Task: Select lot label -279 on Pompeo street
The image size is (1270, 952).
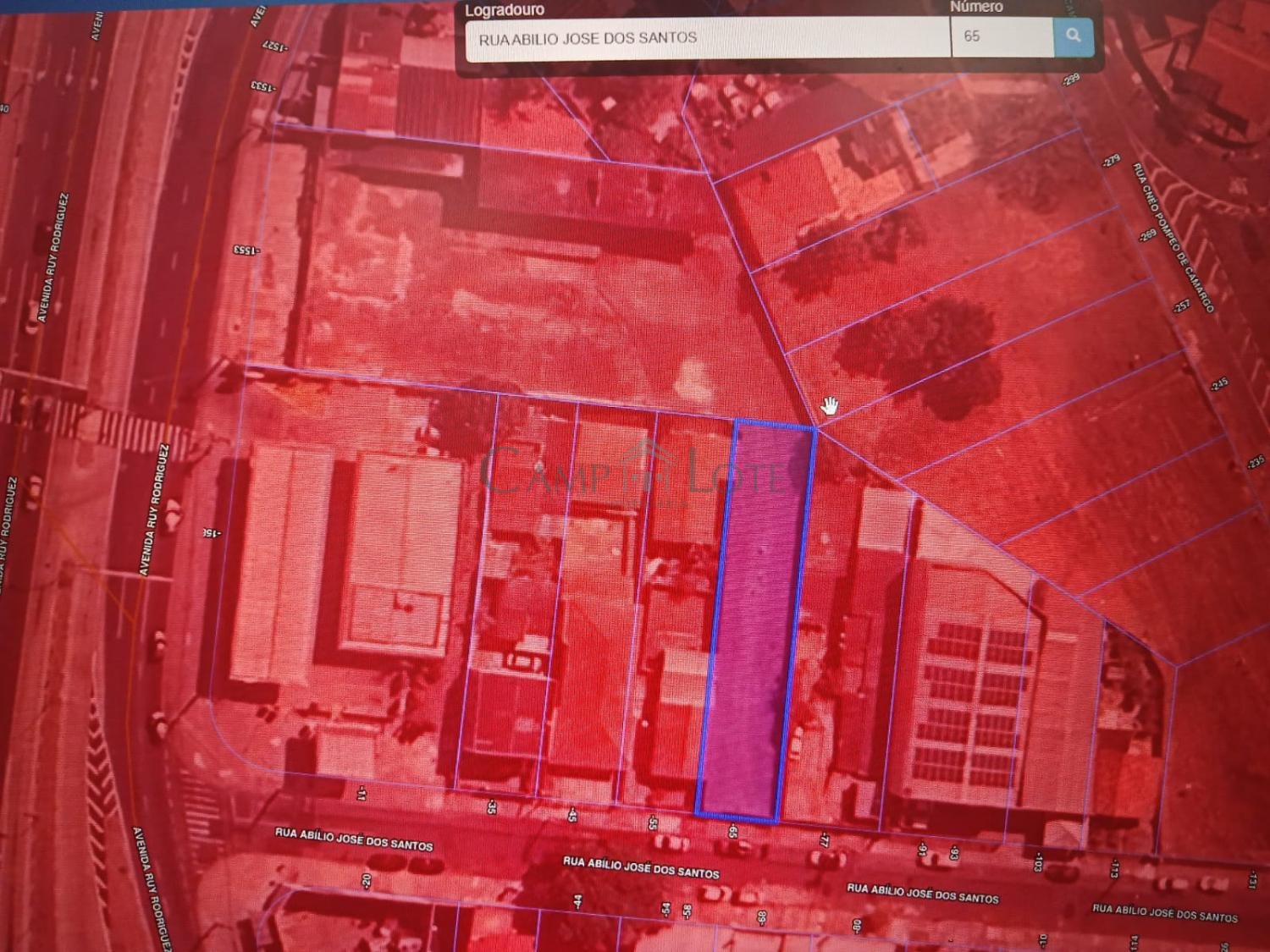Action: [x=1111, y=161]
